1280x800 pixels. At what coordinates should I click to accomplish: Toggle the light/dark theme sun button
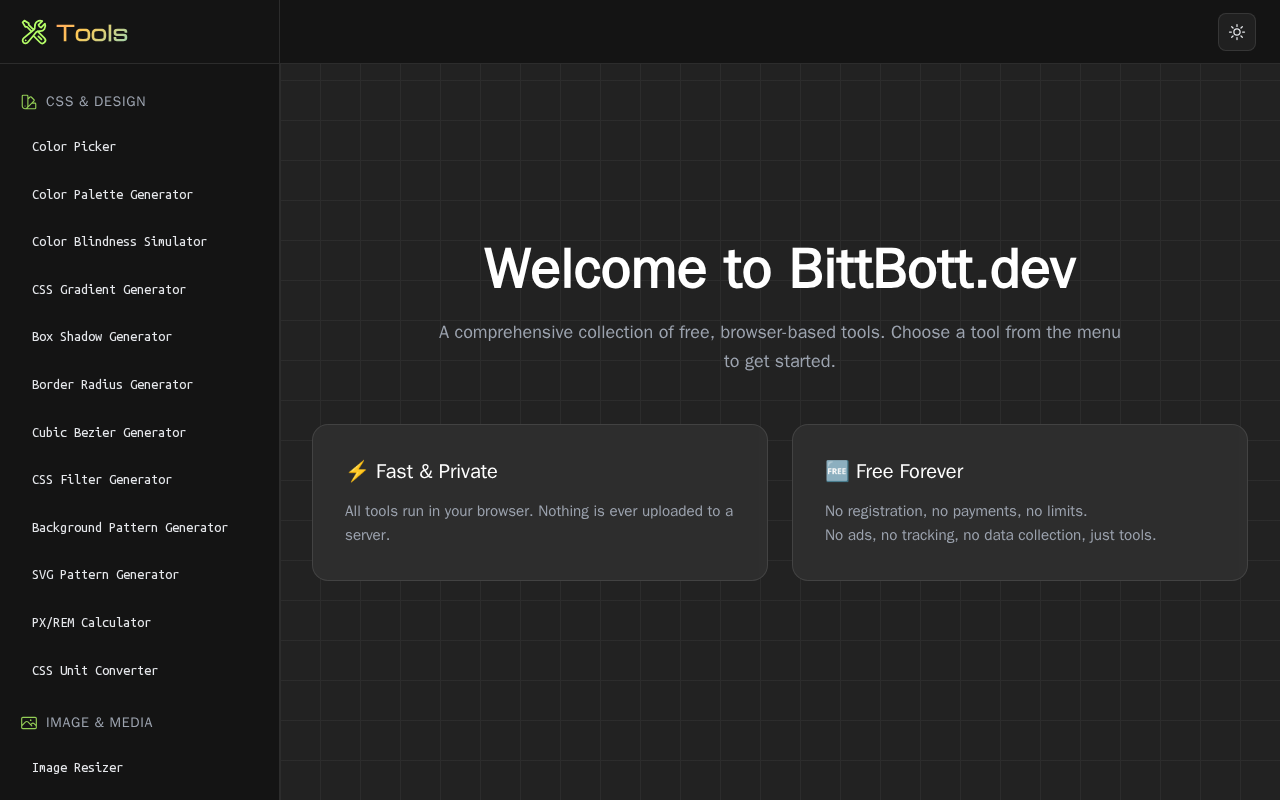(x=1236, y=32)
